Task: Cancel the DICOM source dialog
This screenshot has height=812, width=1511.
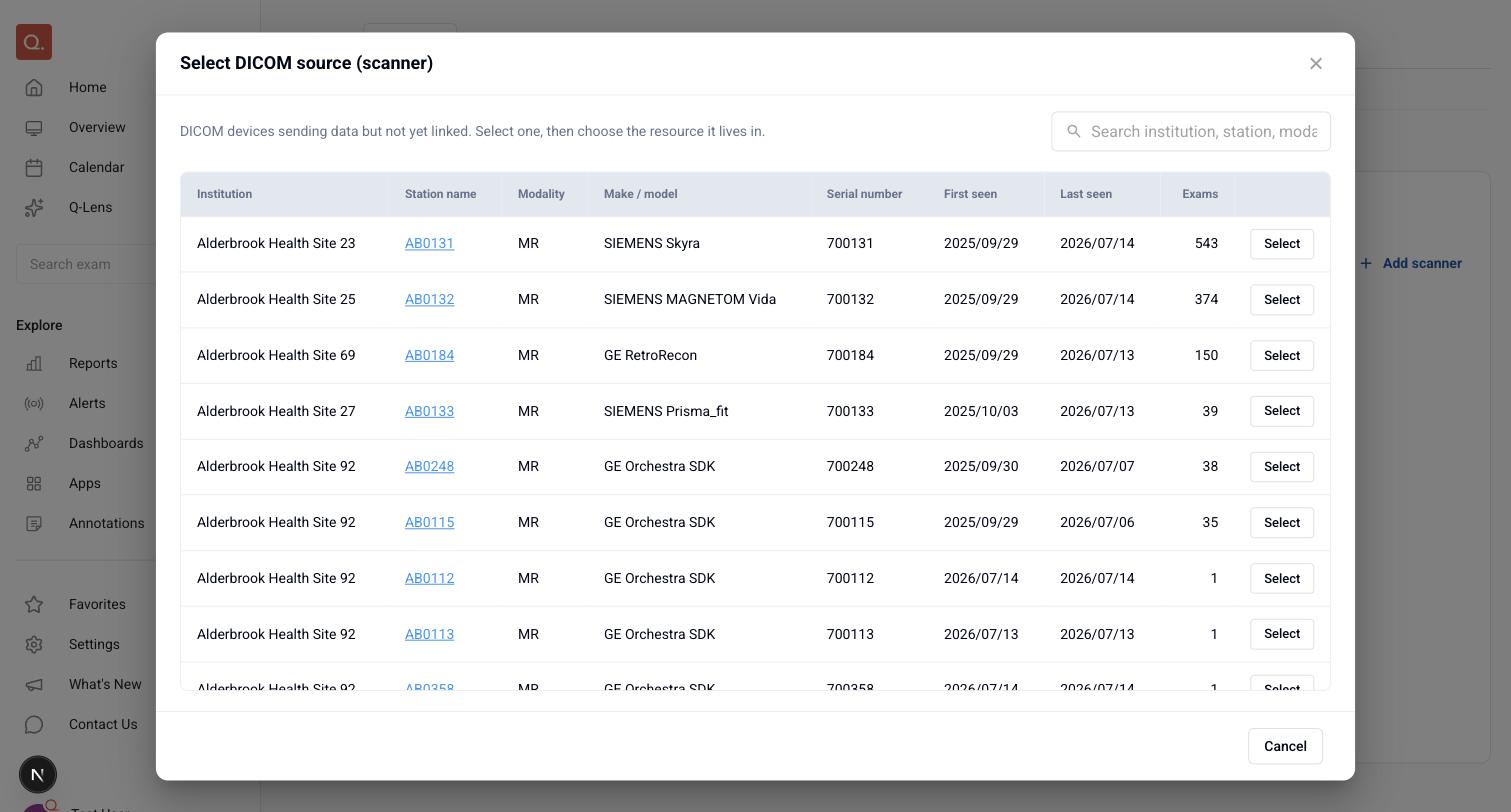Action: coord(1285,746)
